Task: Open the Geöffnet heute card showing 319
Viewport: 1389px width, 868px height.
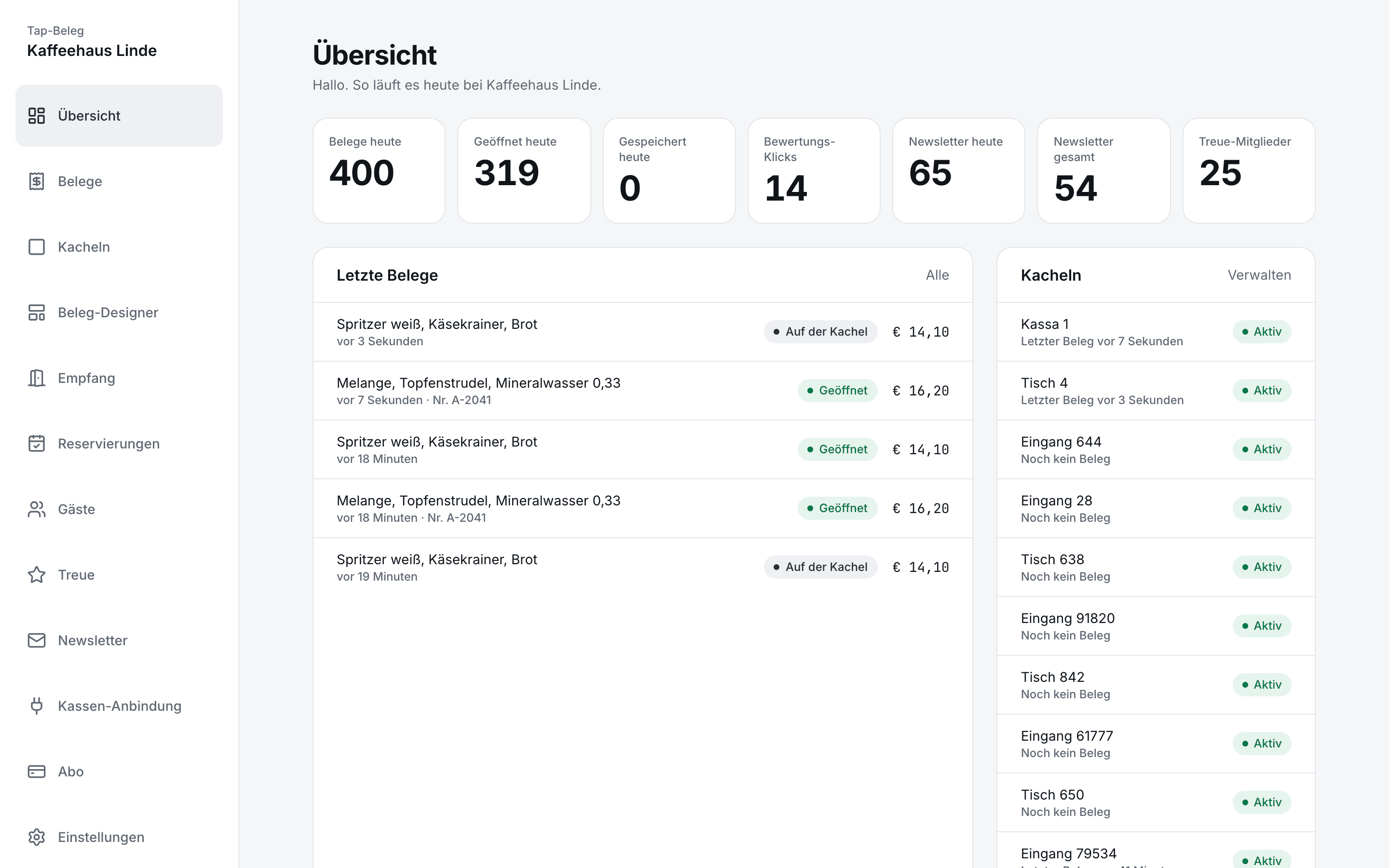Action: coord(524,171)
